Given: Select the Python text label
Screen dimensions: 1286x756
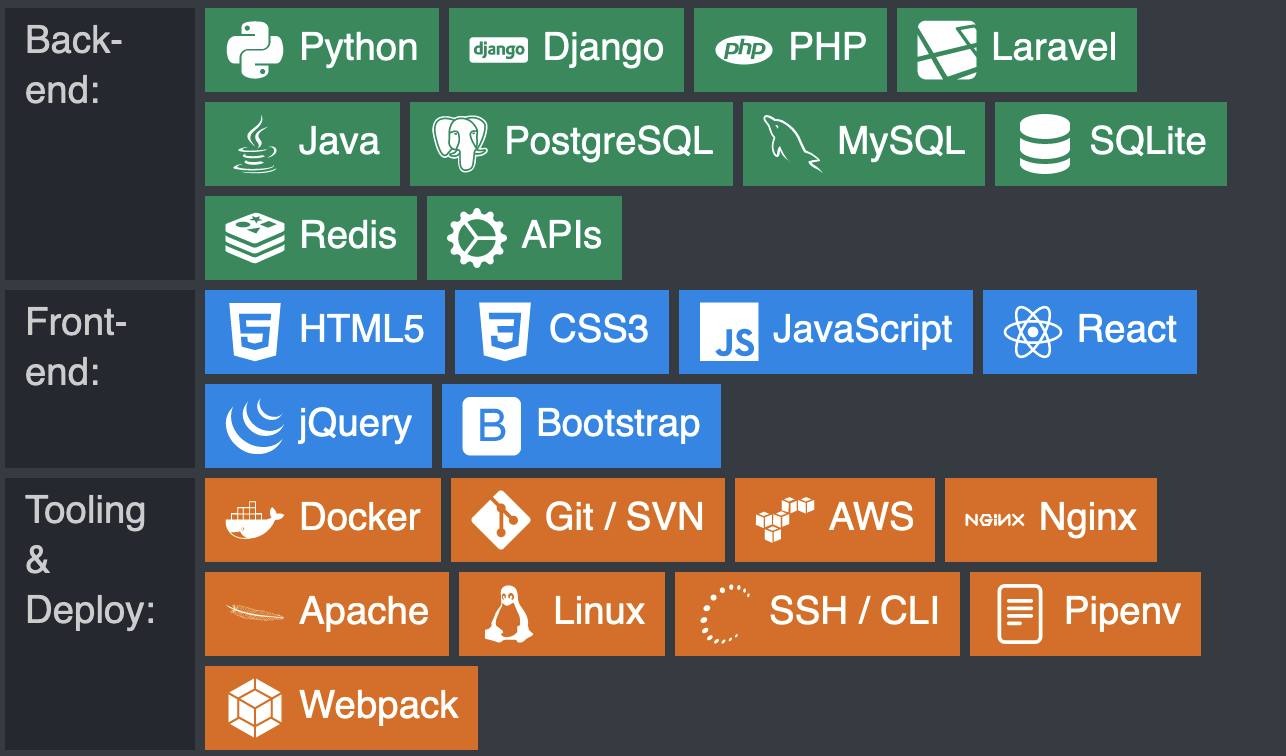Looking at the screenshot, I should pyautogui.click(x=359, y=48).
